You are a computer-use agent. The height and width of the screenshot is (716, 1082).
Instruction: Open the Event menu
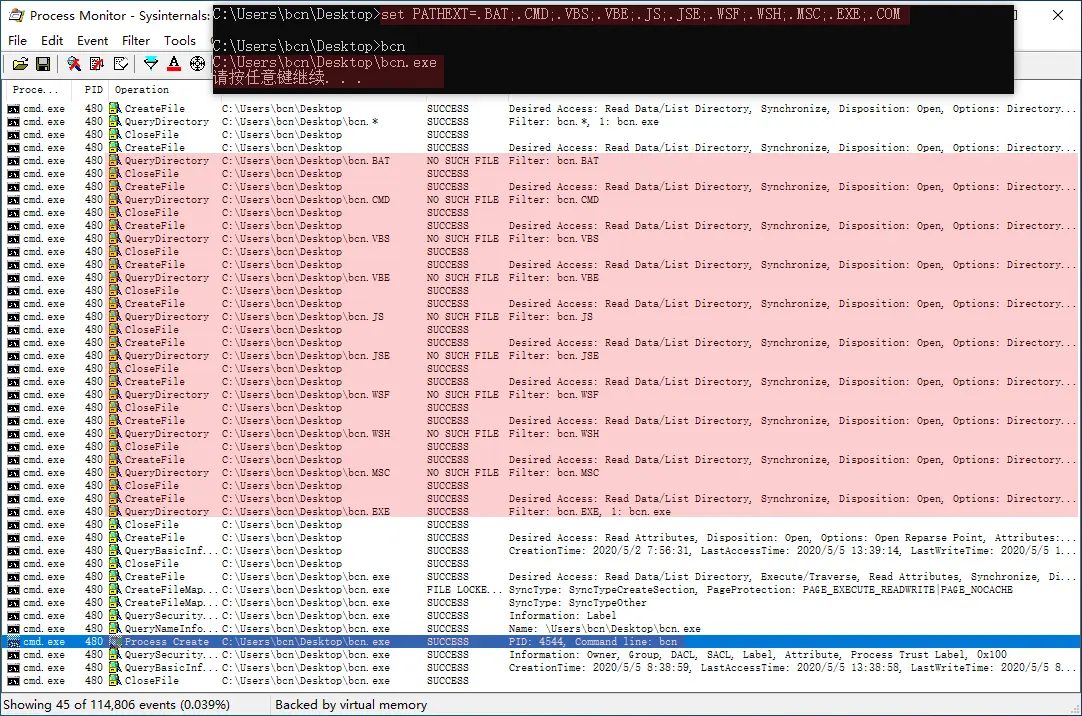[x=92, y=41]
